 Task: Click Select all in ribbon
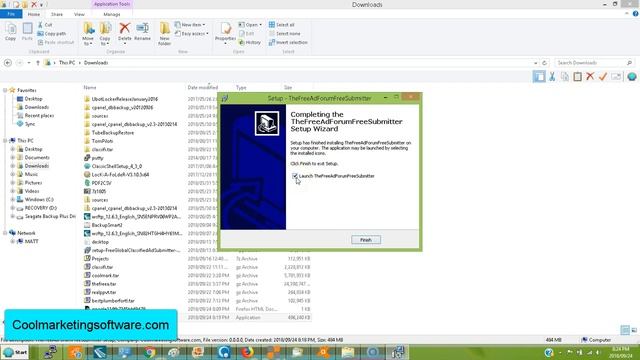point(282,25)
